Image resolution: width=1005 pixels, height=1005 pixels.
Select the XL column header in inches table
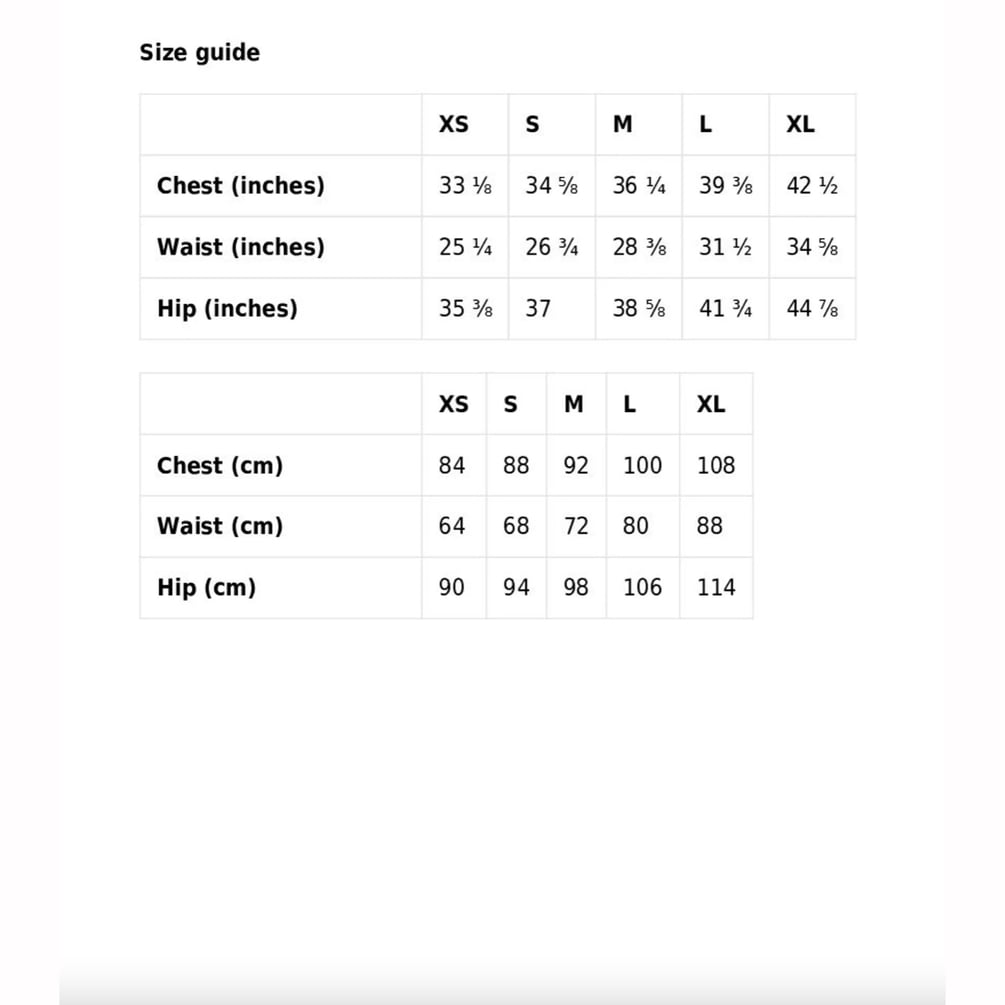(x=801, y=124)
